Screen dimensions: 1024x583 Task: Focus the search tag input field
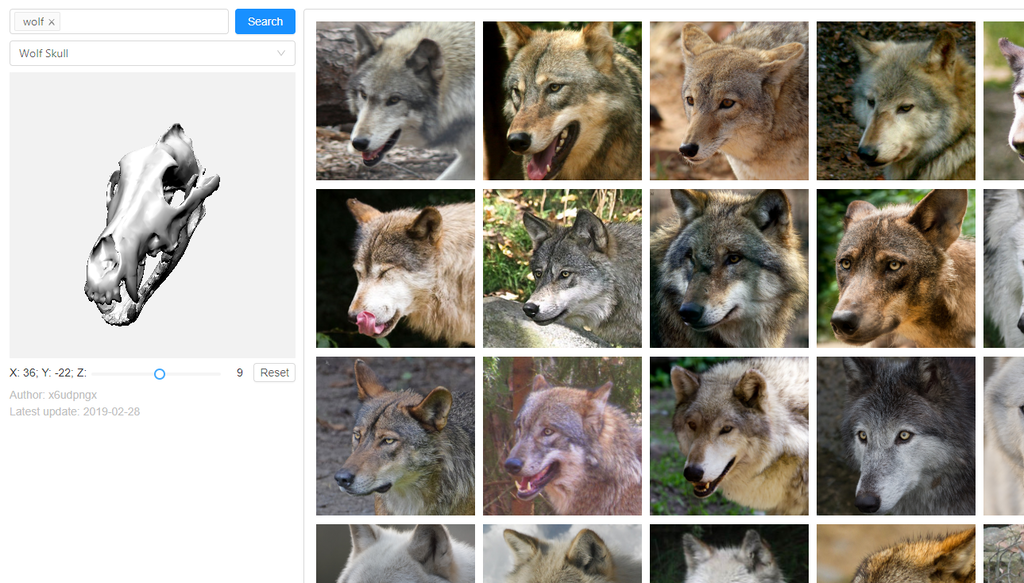(x=119, y=22)
